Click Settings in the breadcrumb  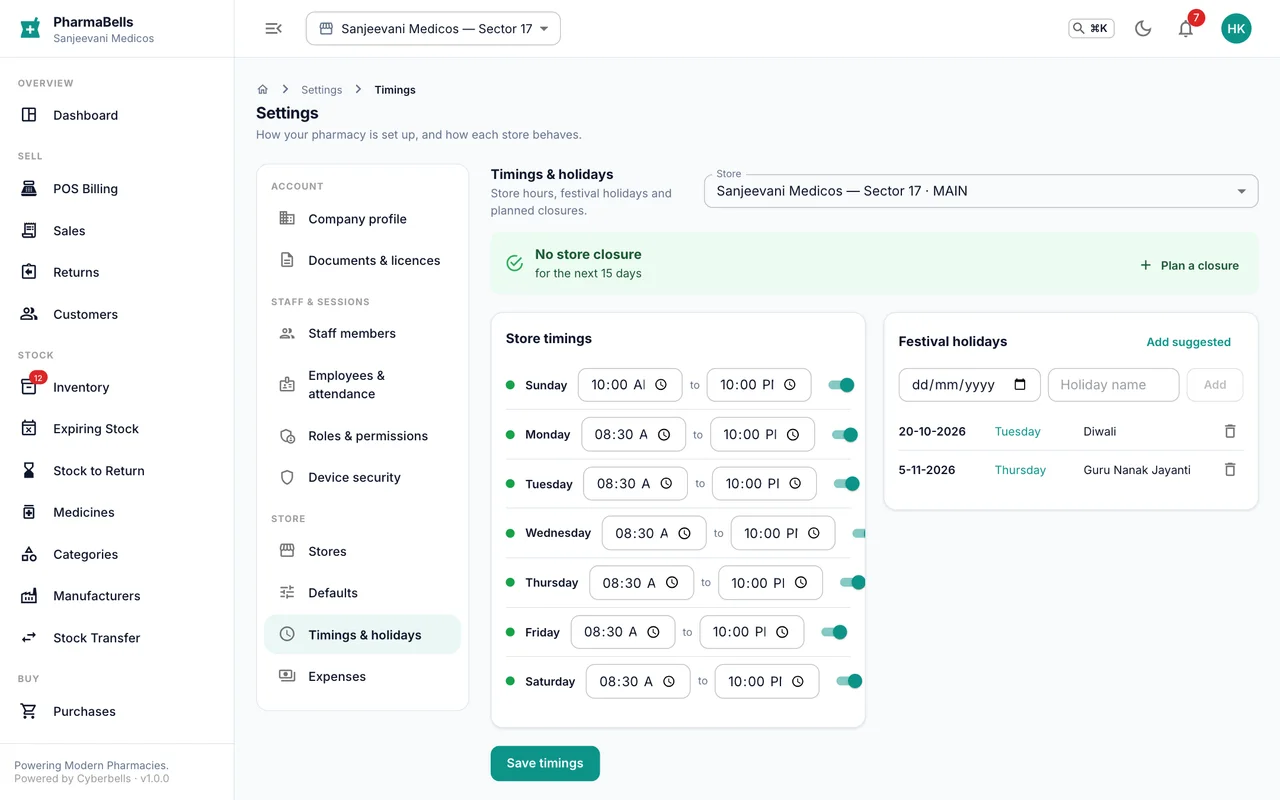[322, 90]
